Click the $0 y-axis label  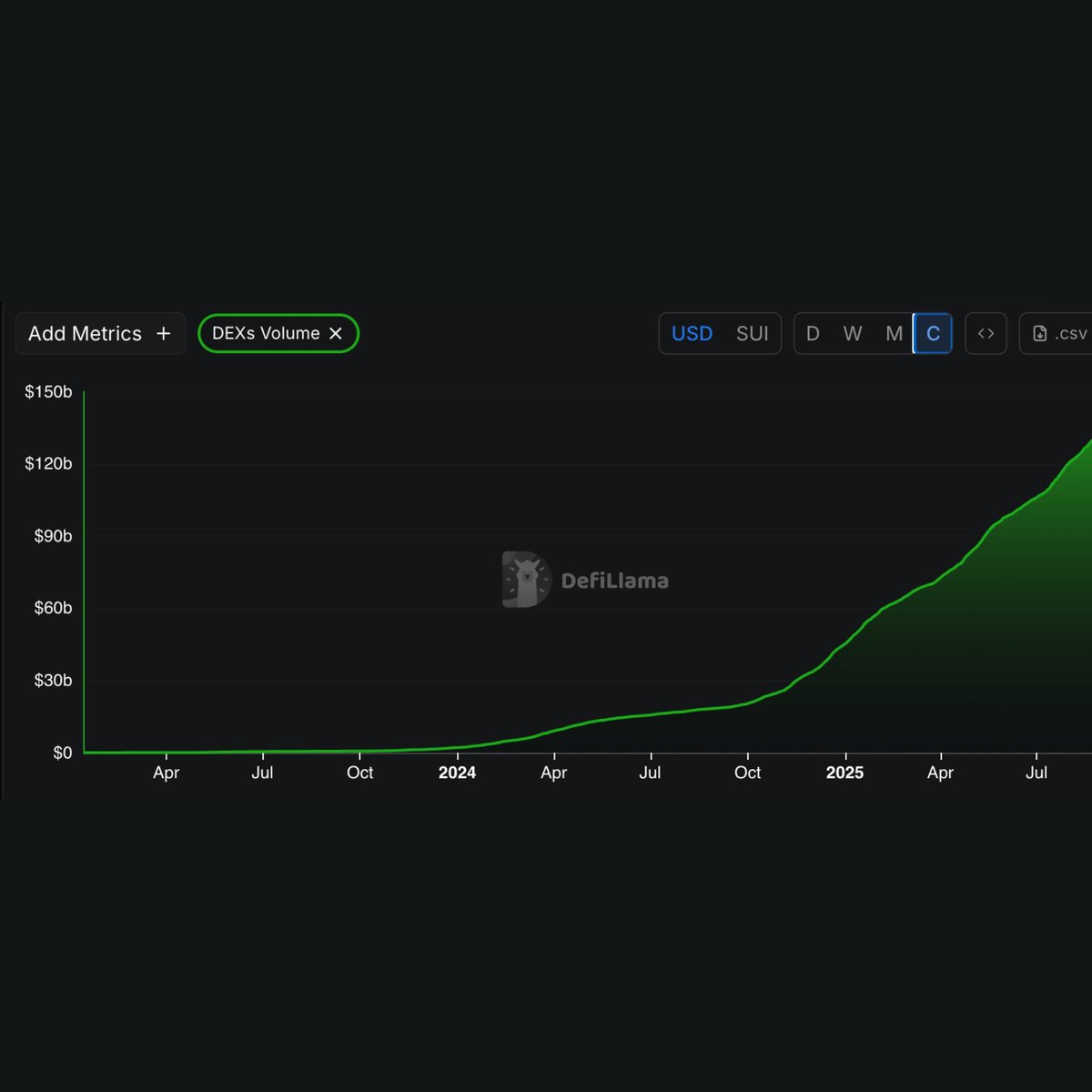pos(62,753)
